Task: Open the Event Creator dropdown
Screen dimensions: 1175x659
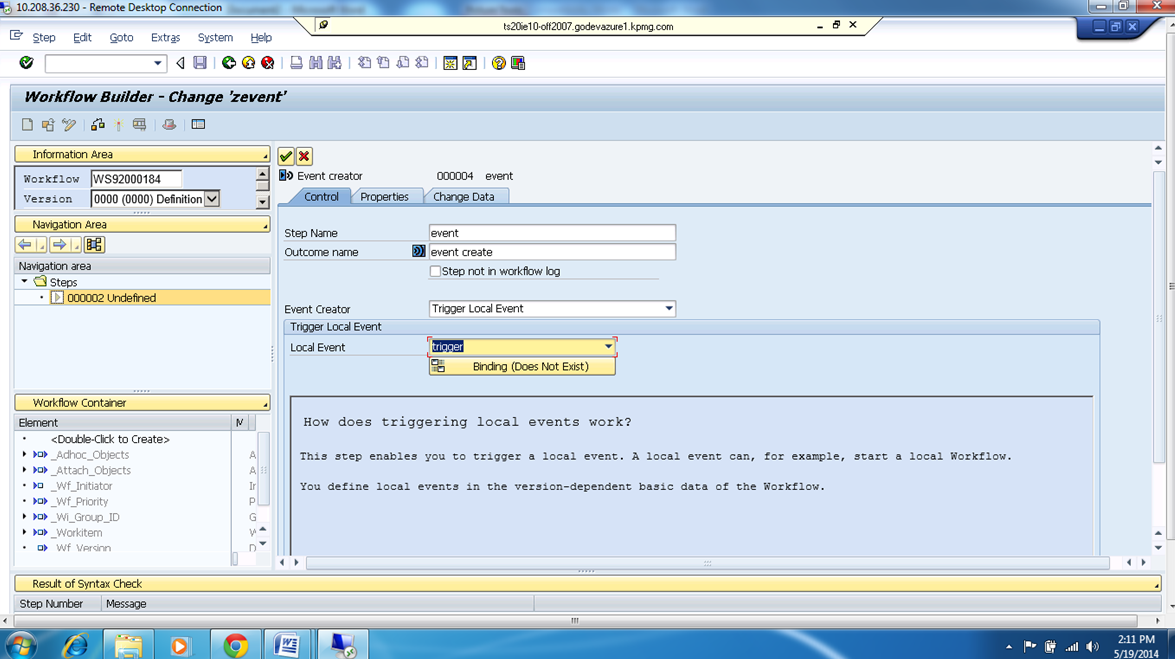Action: click(x=668, y=308)
